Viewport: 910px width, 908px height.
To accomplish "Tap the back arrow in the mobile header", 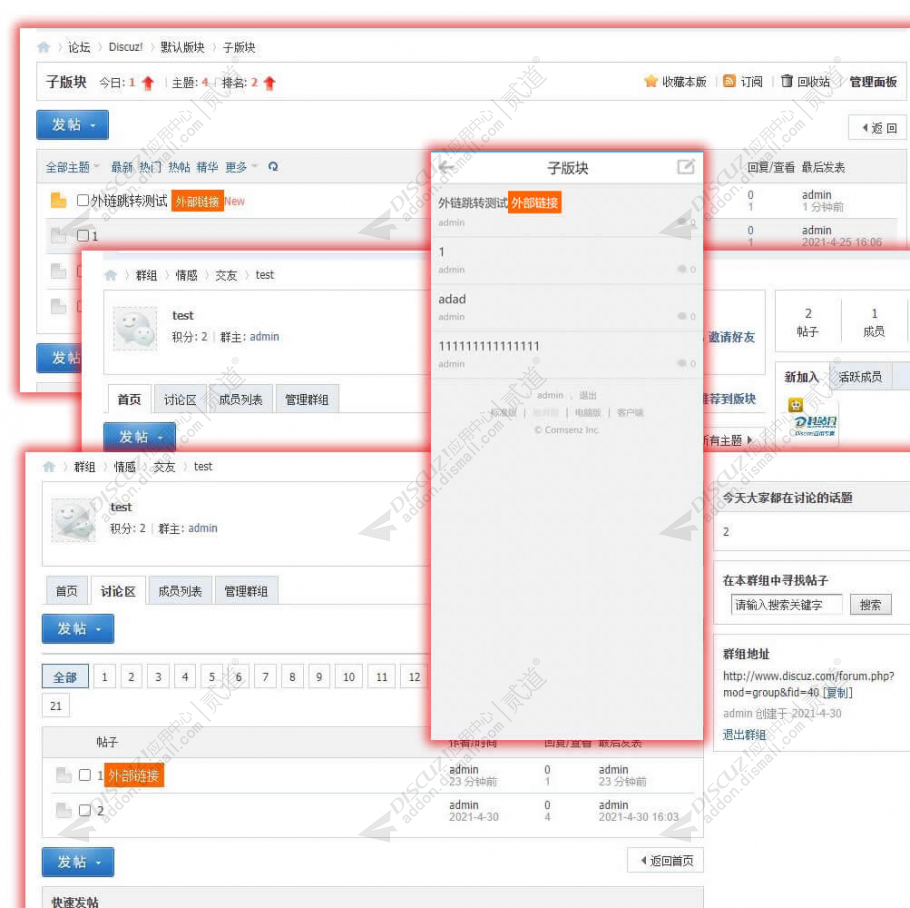I will coord(446,168).
